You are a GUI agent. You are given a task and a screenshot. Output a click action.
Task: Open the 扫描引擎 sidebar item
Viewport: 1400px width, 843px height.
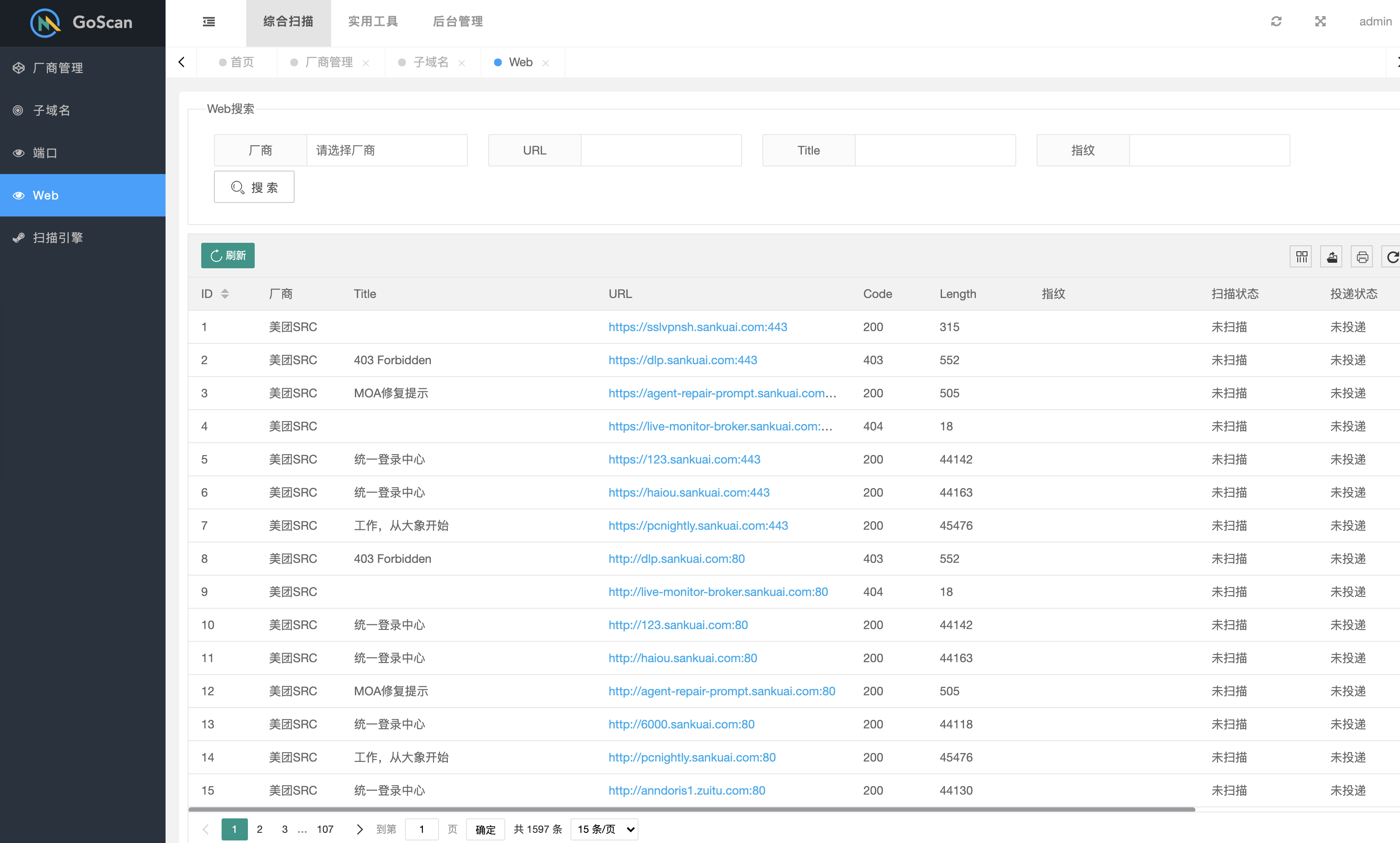(x=82, y=237)
